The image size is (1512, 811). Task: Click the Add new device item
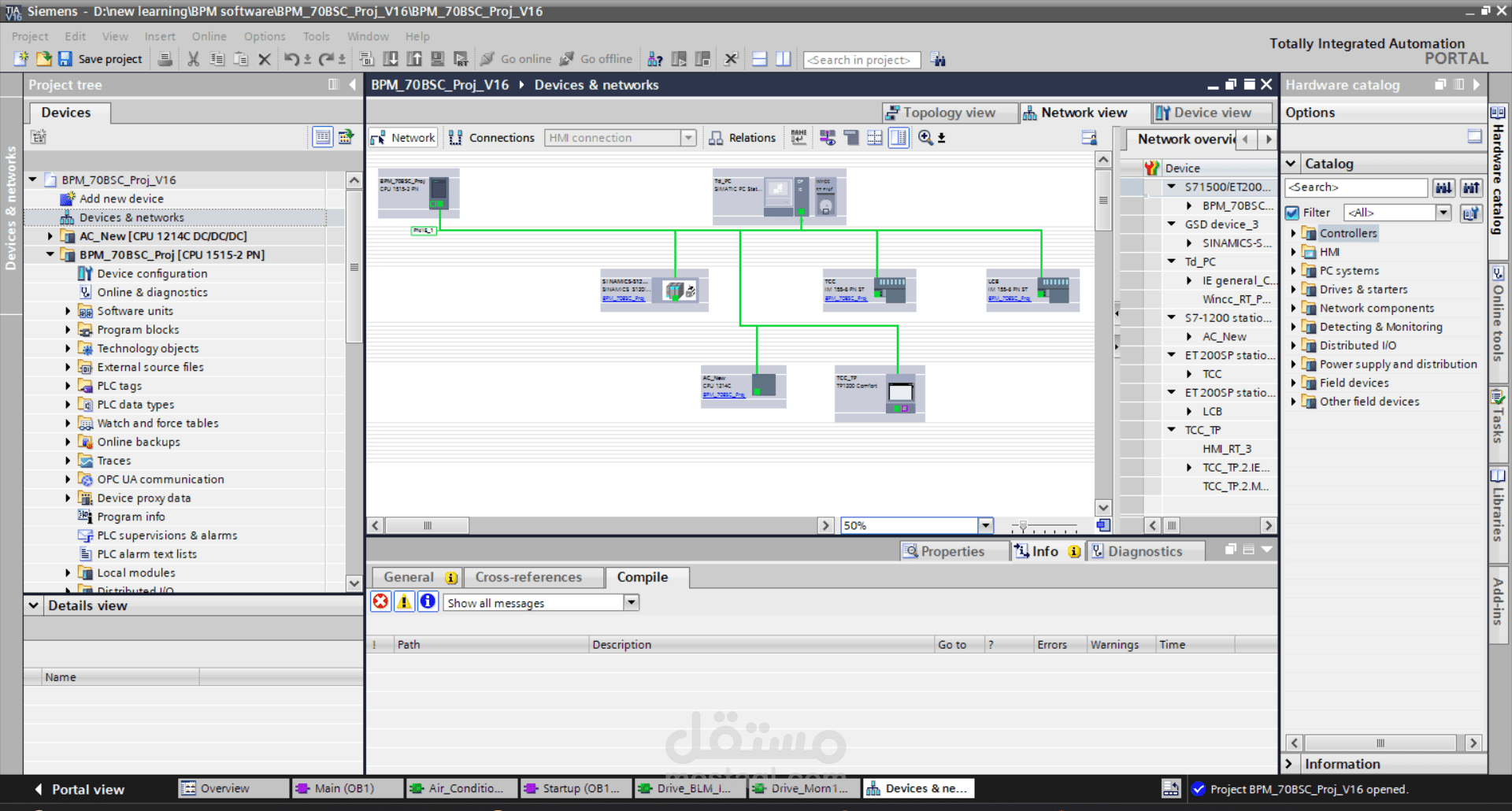tap(121, 198)
